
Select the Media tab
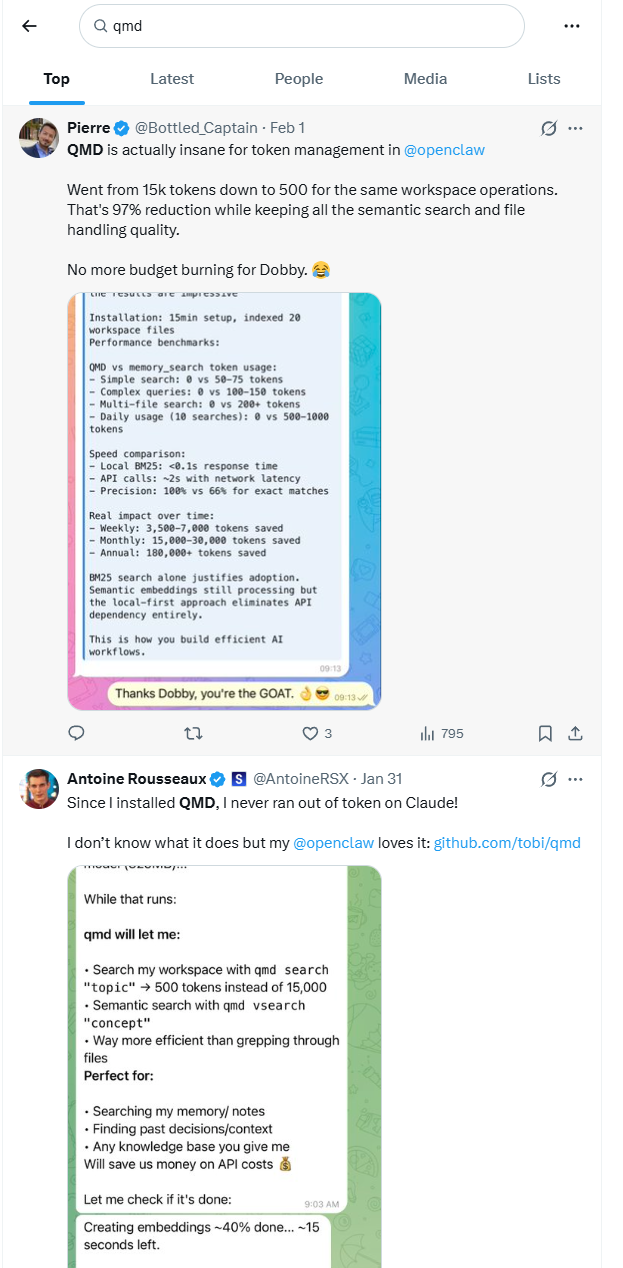[425, 79]
